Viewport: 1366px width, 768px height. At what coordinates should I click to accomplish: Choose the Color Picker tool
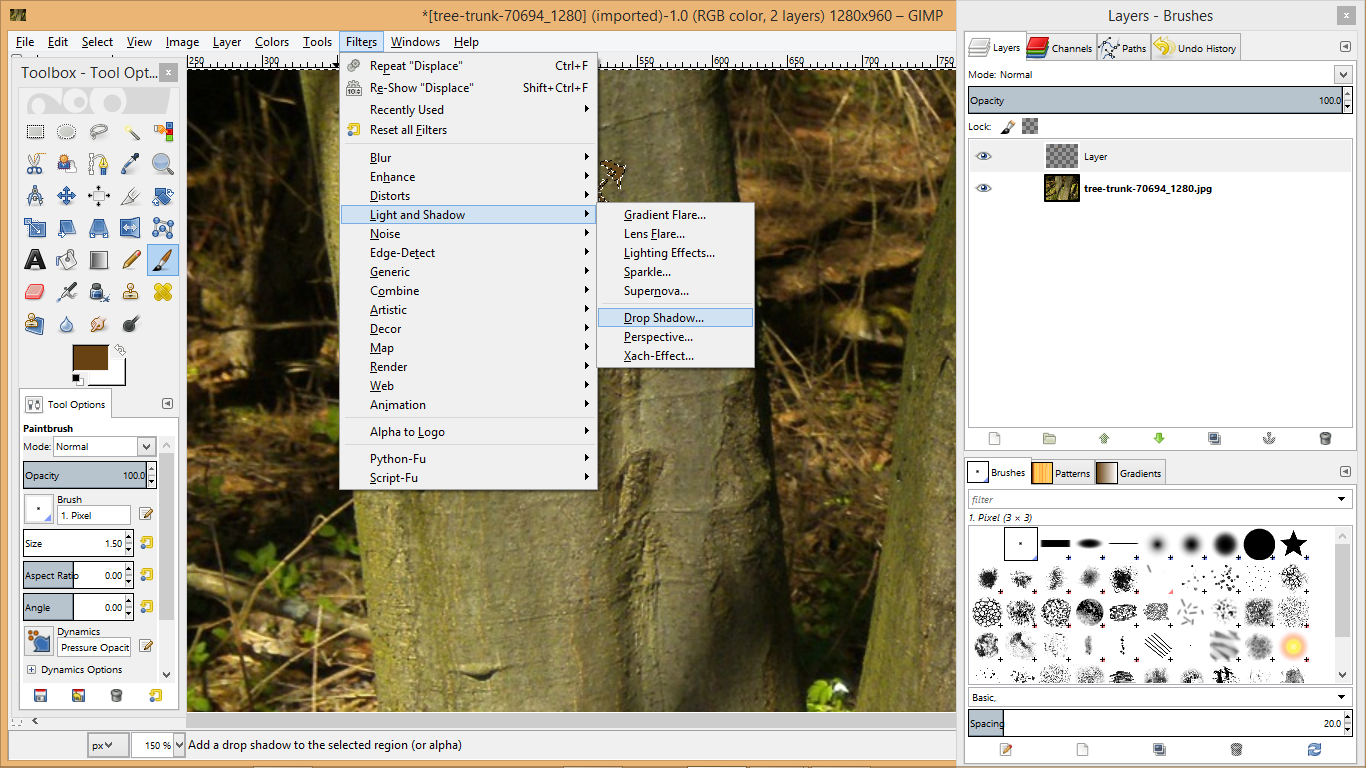coord(131,163)
